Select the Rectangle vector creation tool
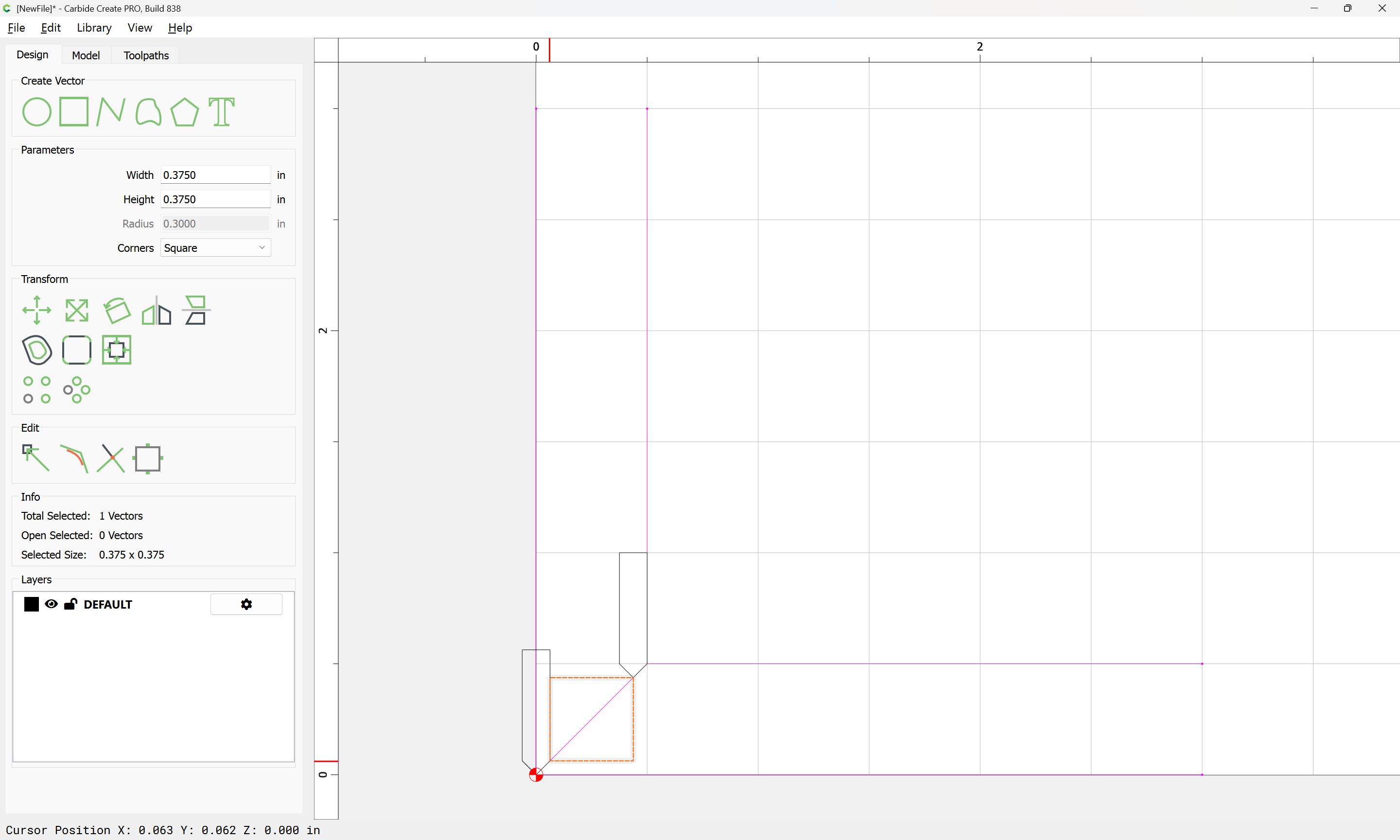The width and height of the screenshot is (1400, 840). 73,111
